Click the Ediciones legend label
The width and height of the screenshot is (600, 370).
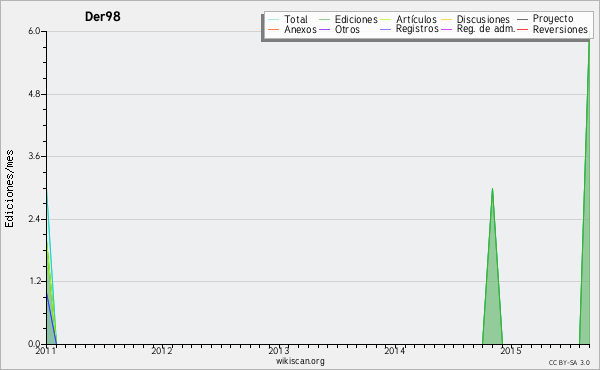click(x=356, y=19)
